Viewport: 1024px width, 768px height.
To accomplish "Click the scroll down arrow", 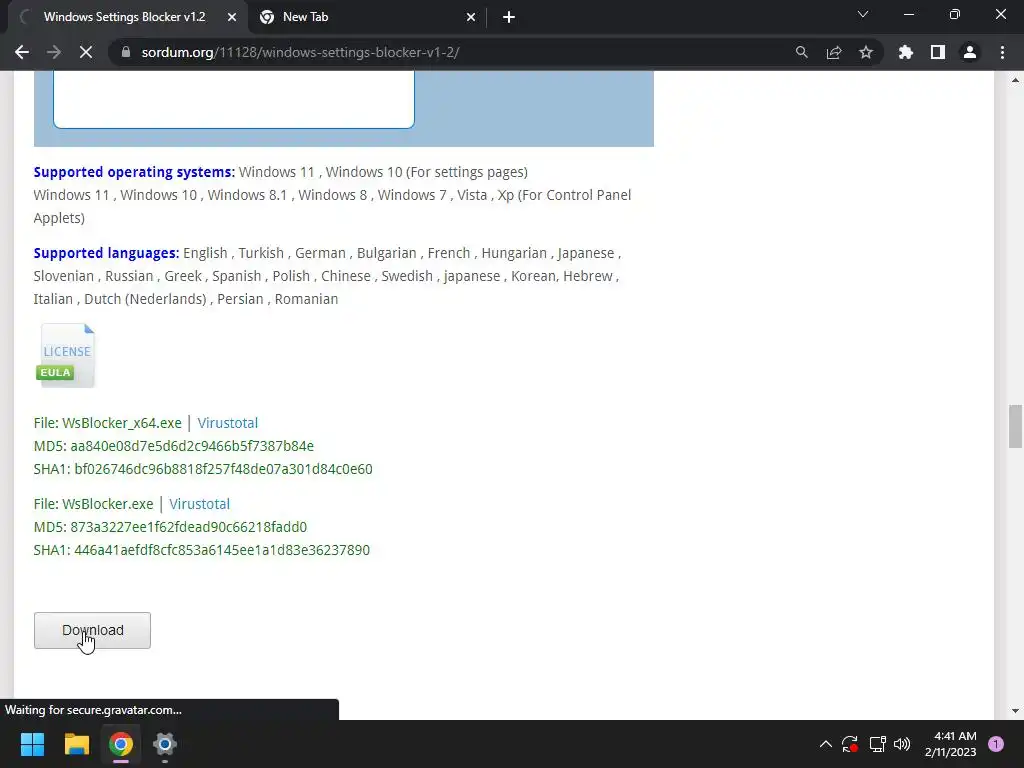I will point(1015,711).
